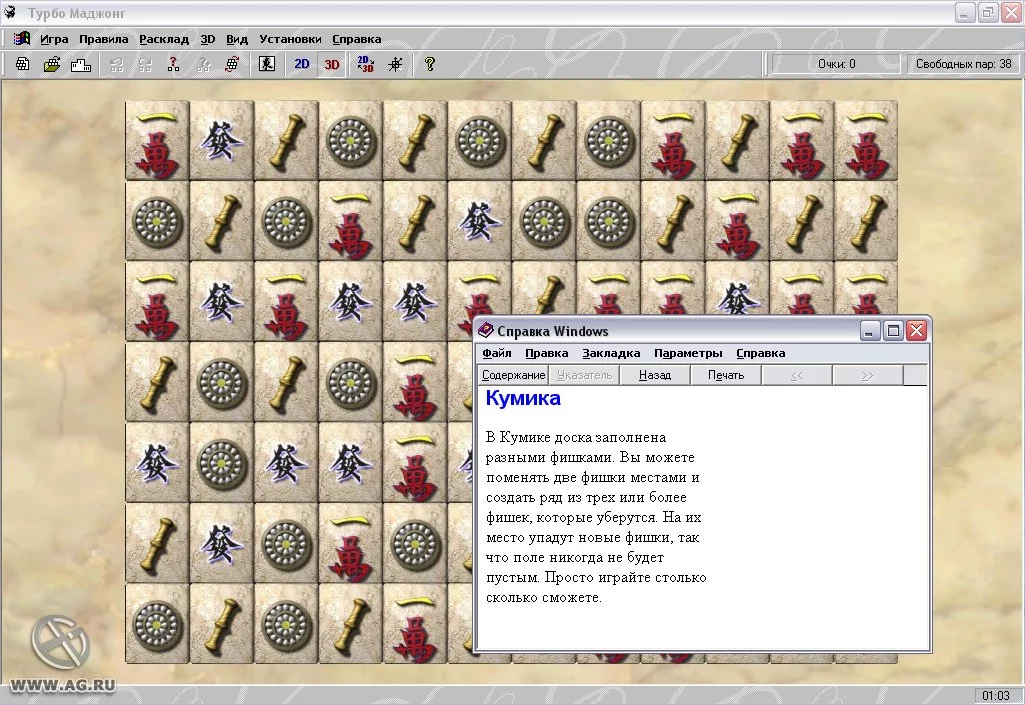This screenshot has height=705, width=1025.
Task: Open the main window Справка menu
Action: coord(356,39)
